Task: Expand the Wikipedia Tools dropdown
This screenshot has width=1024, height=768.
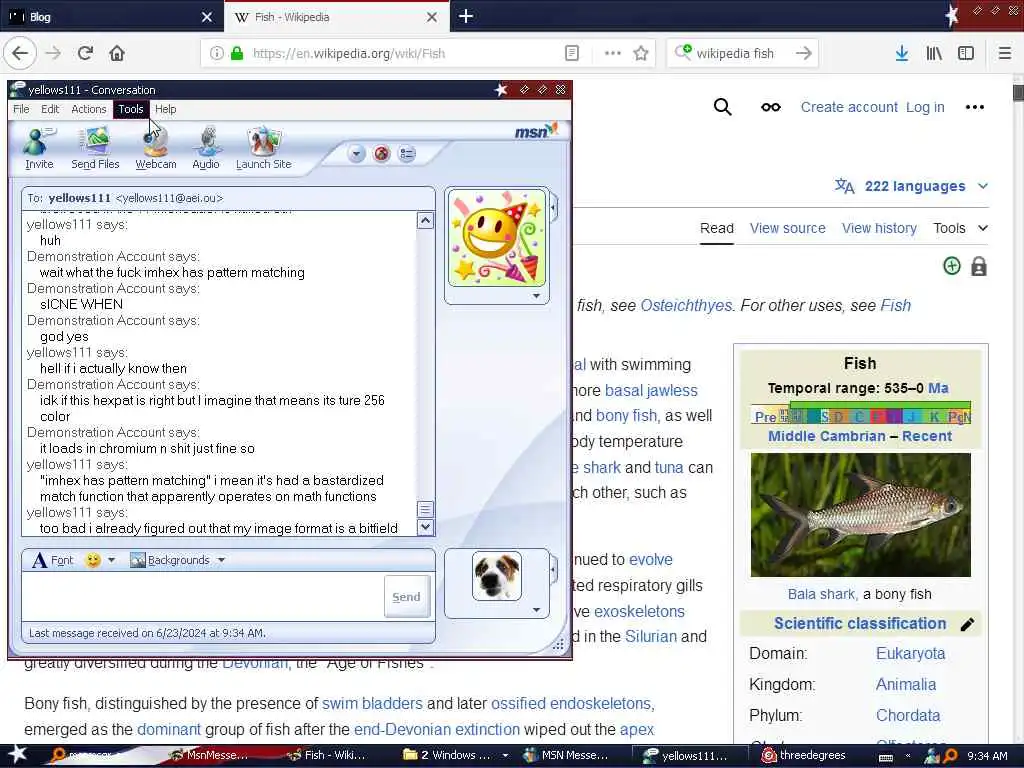Action: (960, 228)
